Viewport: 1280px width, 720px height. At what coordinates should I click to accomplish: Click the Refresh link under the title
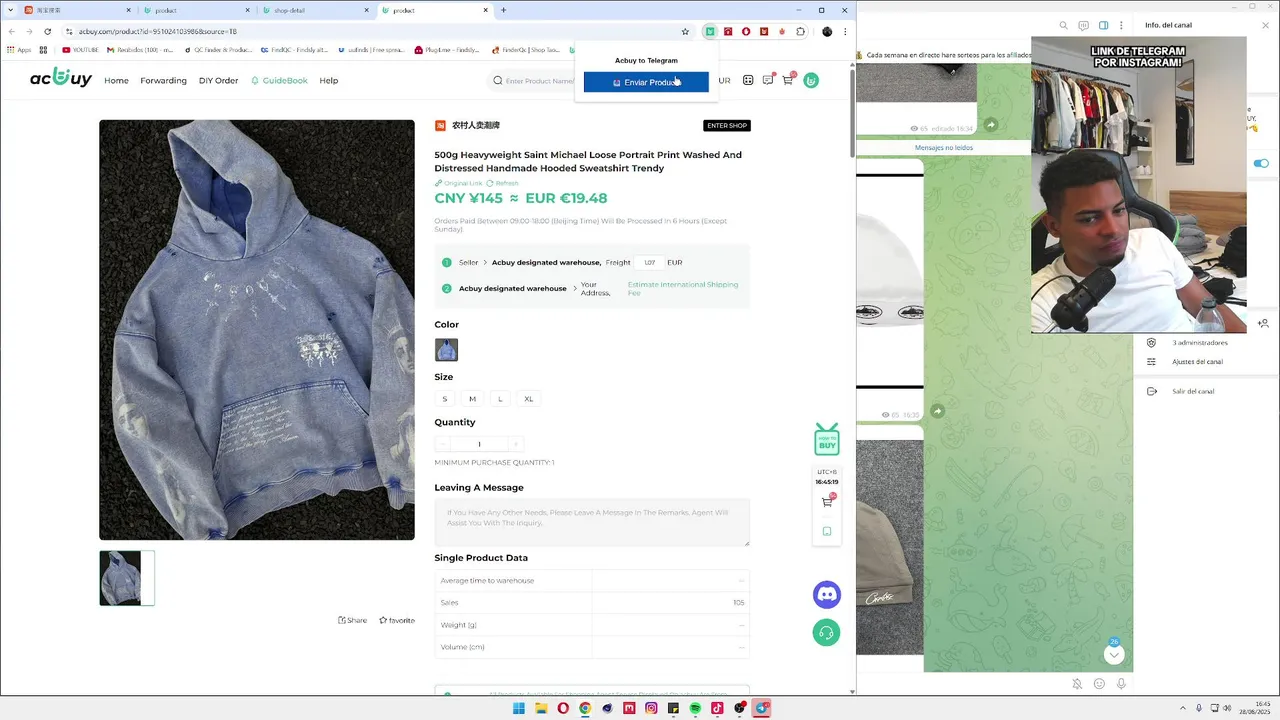click(x=503, y=183)
